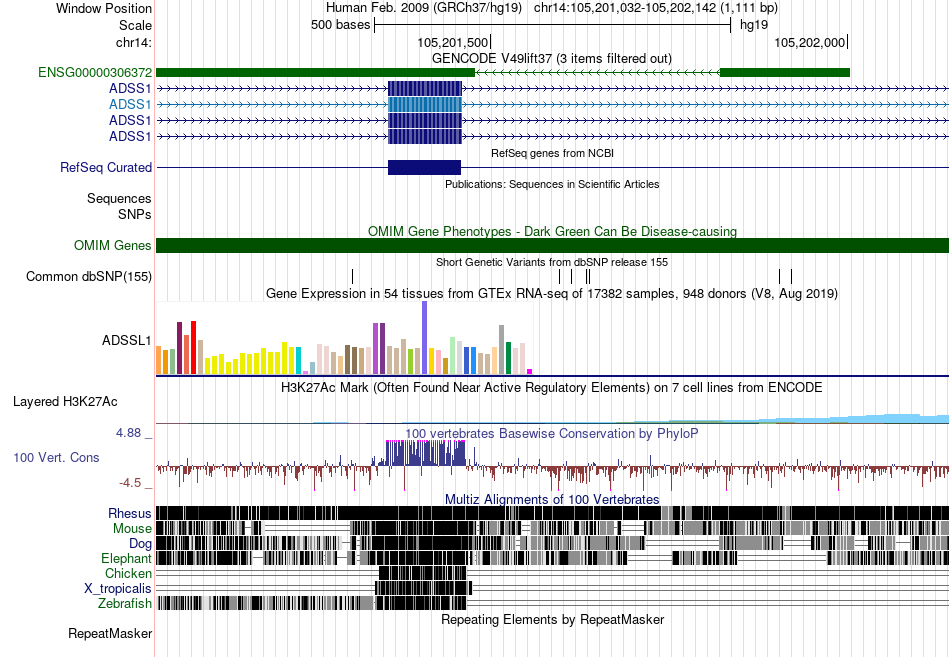Open Common dbSNP(155) track label
950x657 pixels.
(x=89, y=276)
